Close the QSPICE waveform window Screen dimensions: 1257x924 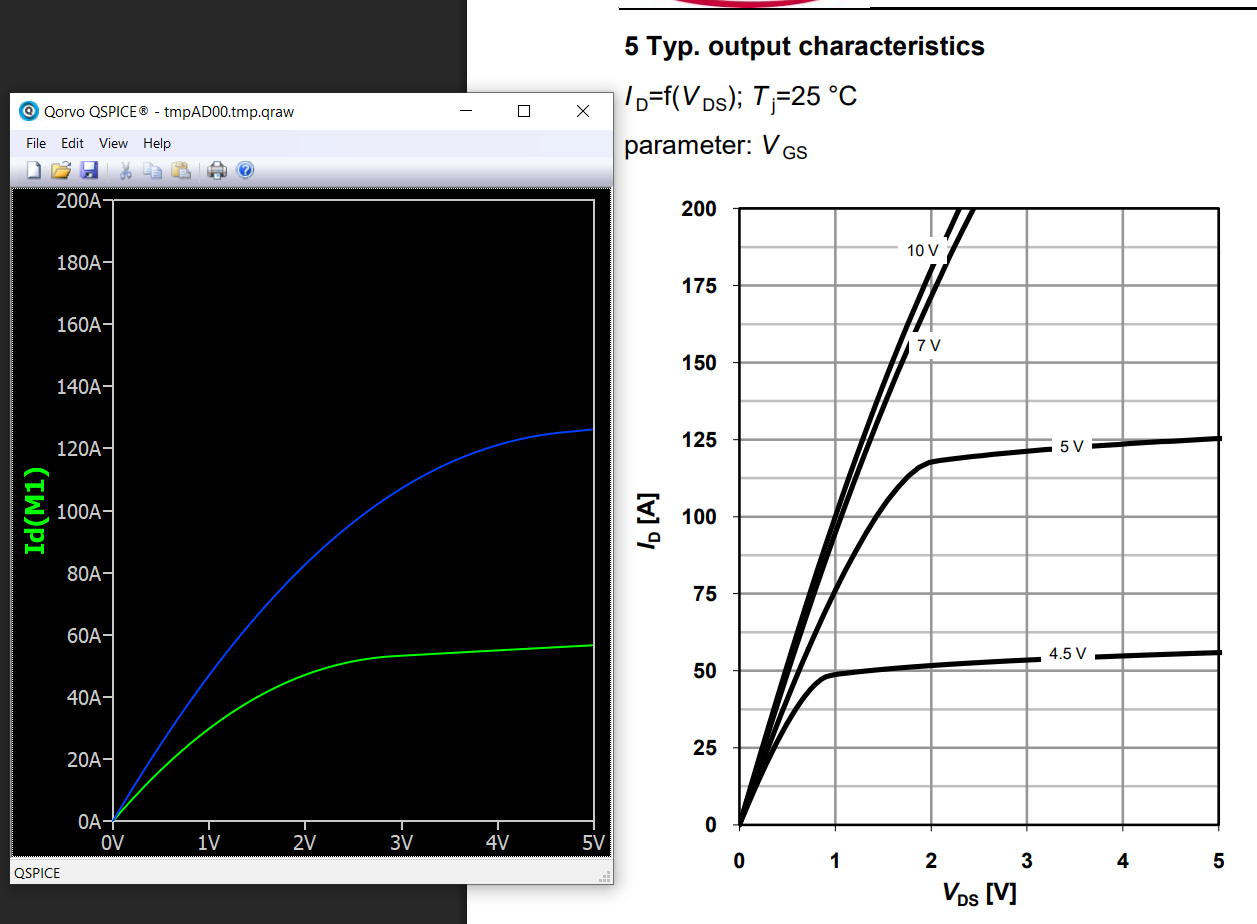click(x=583, y=112)
